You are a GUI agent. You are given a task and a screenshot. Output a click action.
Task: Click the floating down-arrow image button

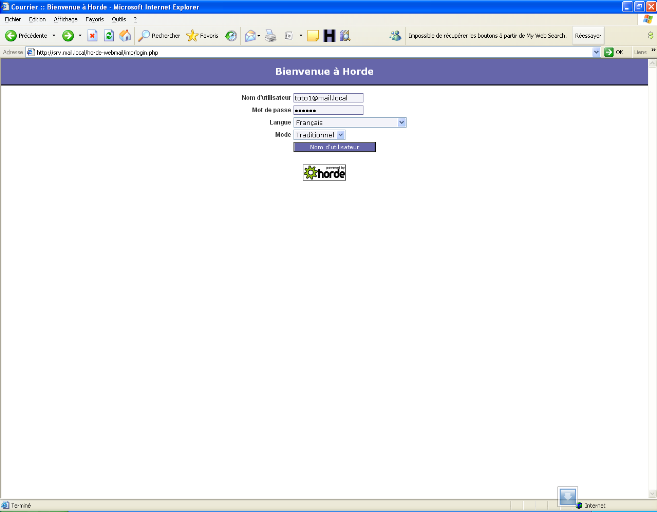tap(567, 496)
